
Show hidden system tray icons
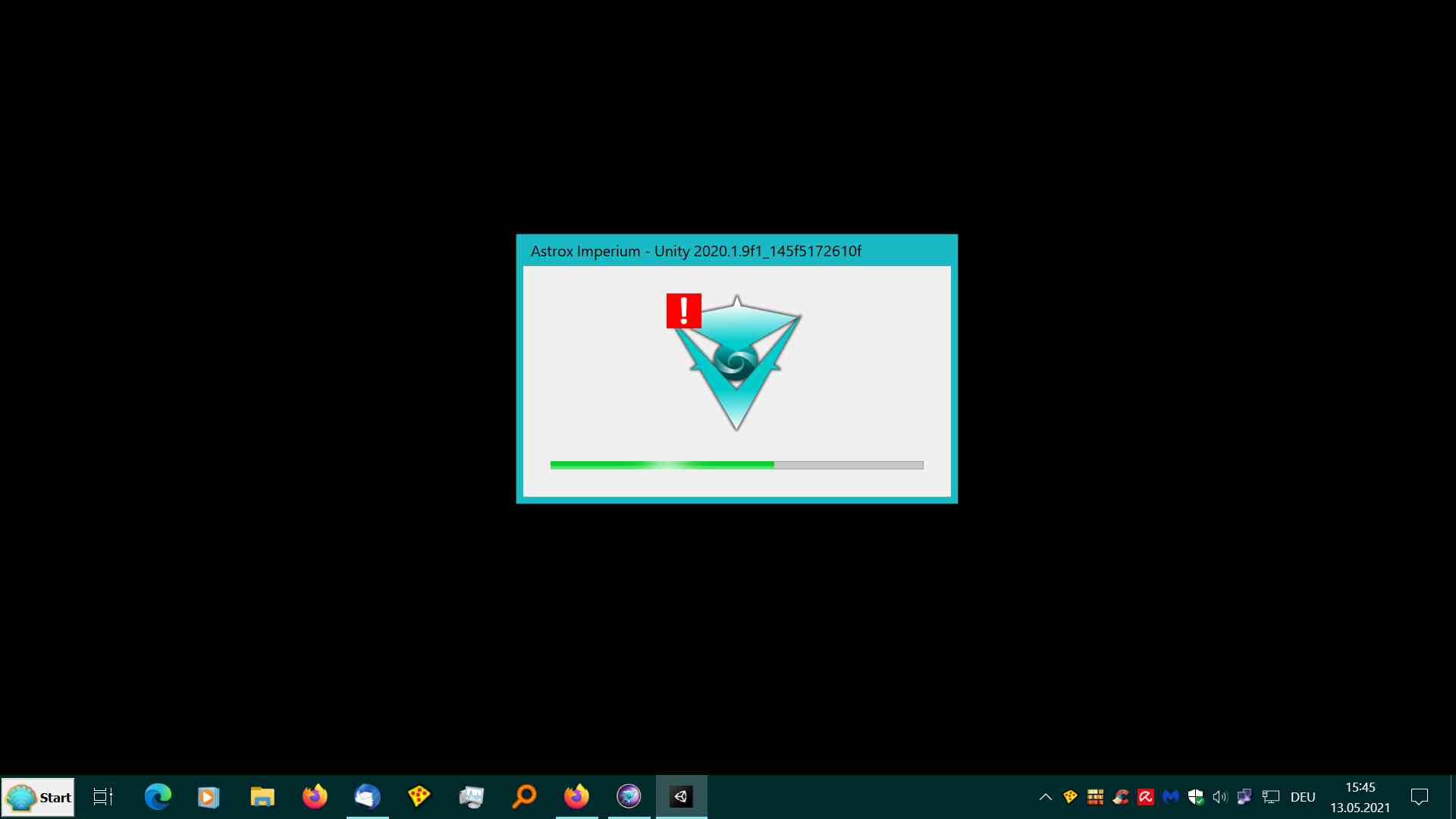1045,797
